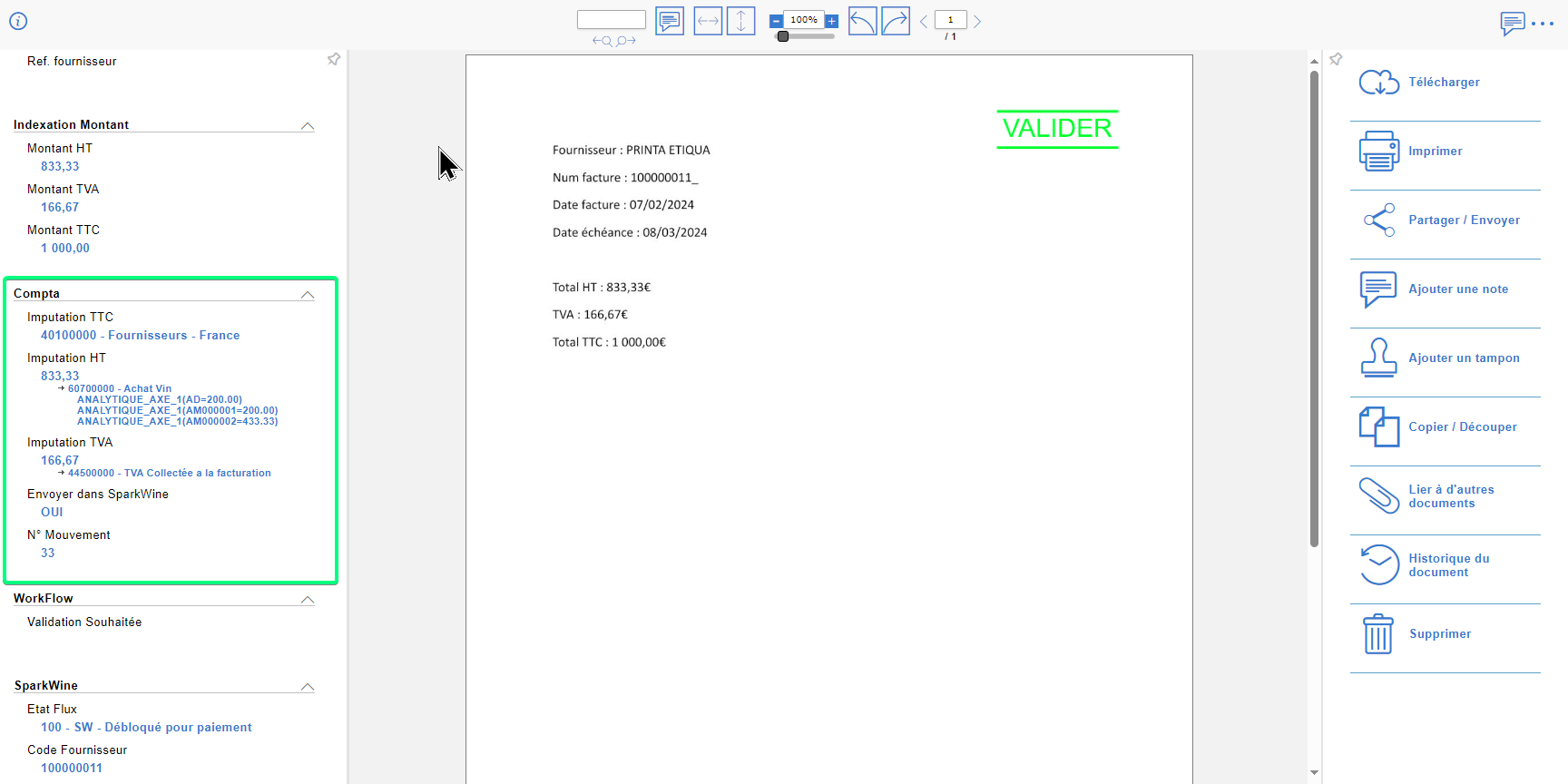Open Partager / Envoyer share option
The width and height of the screenshot is (1568, 784).
[1463, 220]
